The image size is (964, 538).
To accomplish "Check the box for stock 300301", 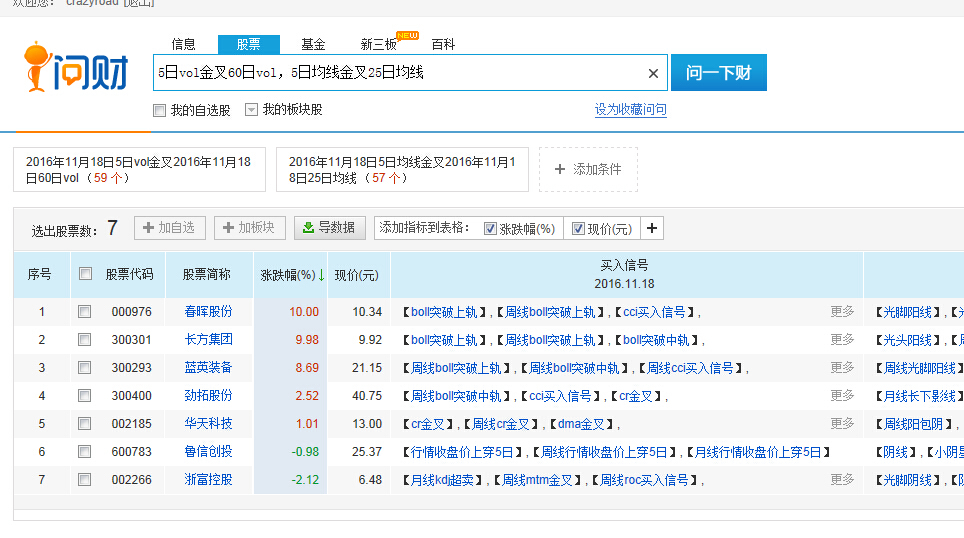I will (84, 339).
